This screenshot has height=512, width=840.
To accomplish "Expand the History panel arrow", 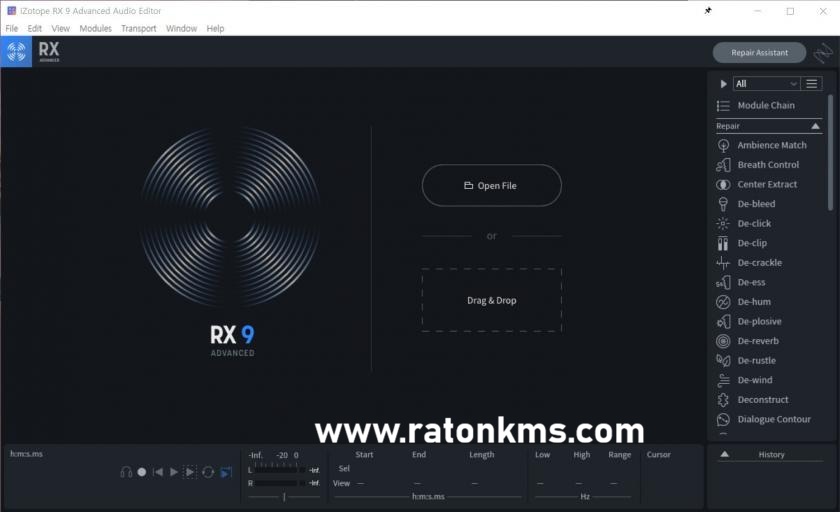I will click(x=724, y=454).
